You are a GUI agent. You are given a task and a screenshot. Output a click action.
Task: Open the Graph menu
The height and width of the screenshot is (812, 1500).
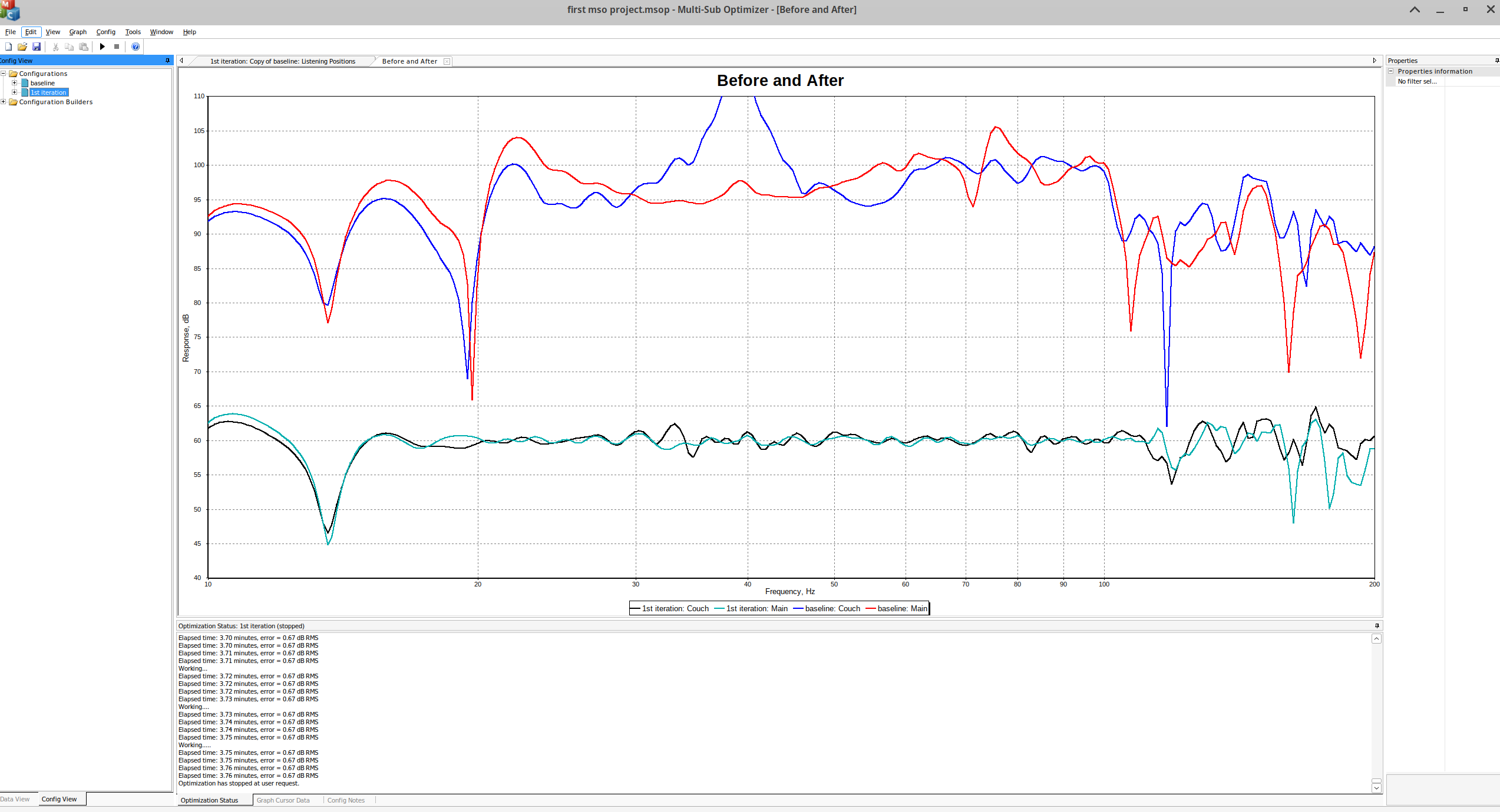[78, 32]
